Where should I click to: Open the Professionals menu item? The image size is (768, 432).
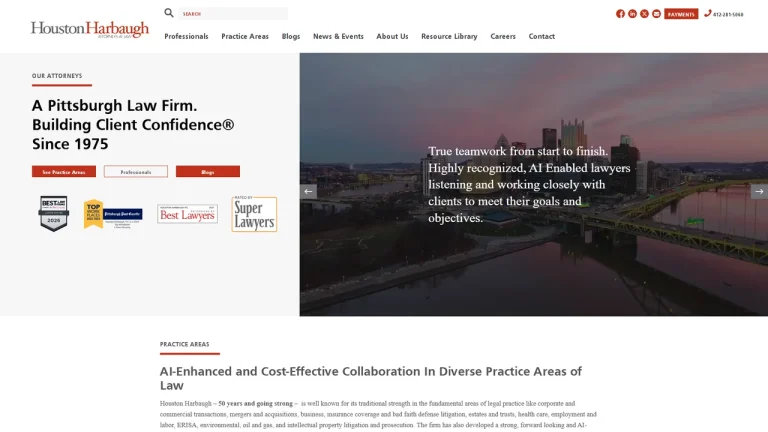coord(186,36)
